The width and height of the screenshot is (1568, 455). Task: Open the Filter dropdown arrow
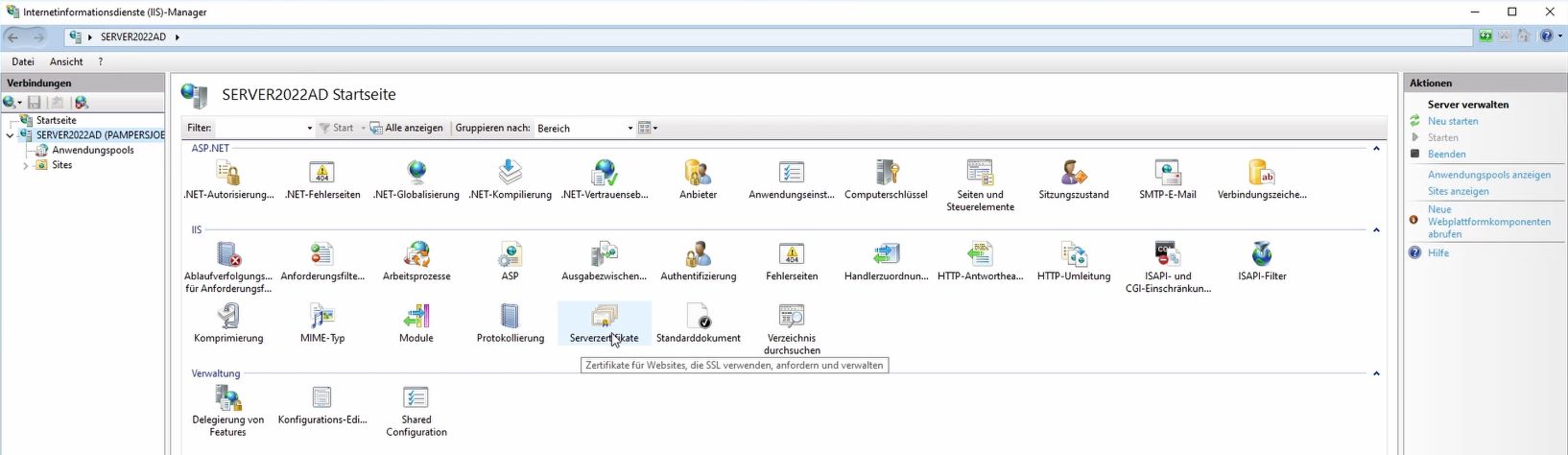tap(310, 128)
